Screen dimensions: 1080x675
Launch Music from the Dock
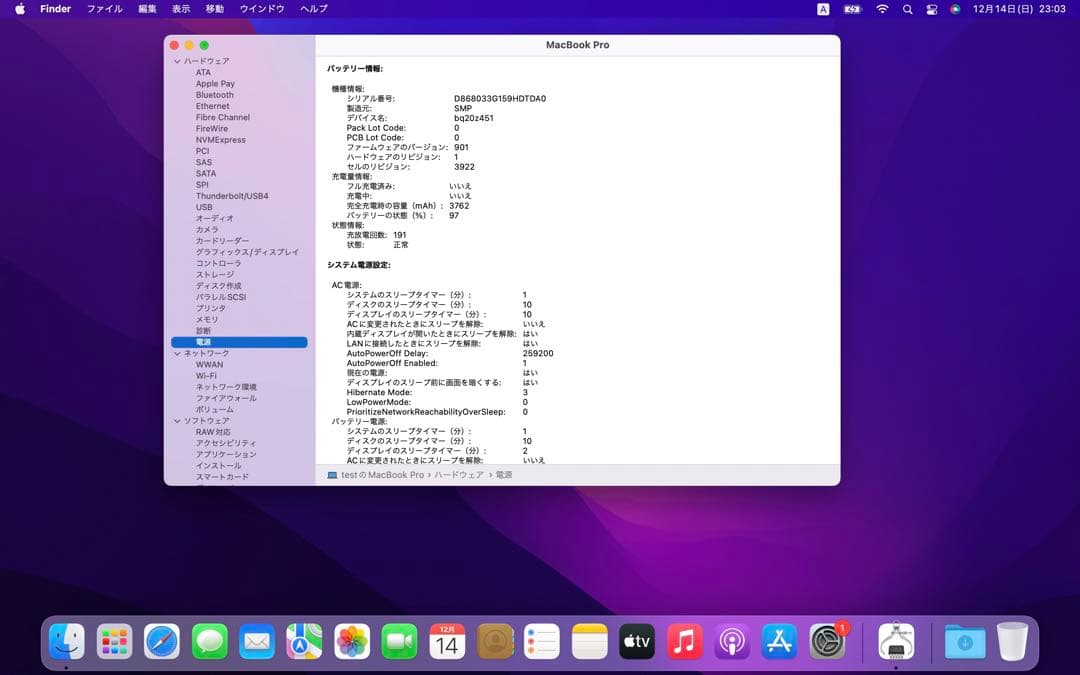tap(684, 641)
